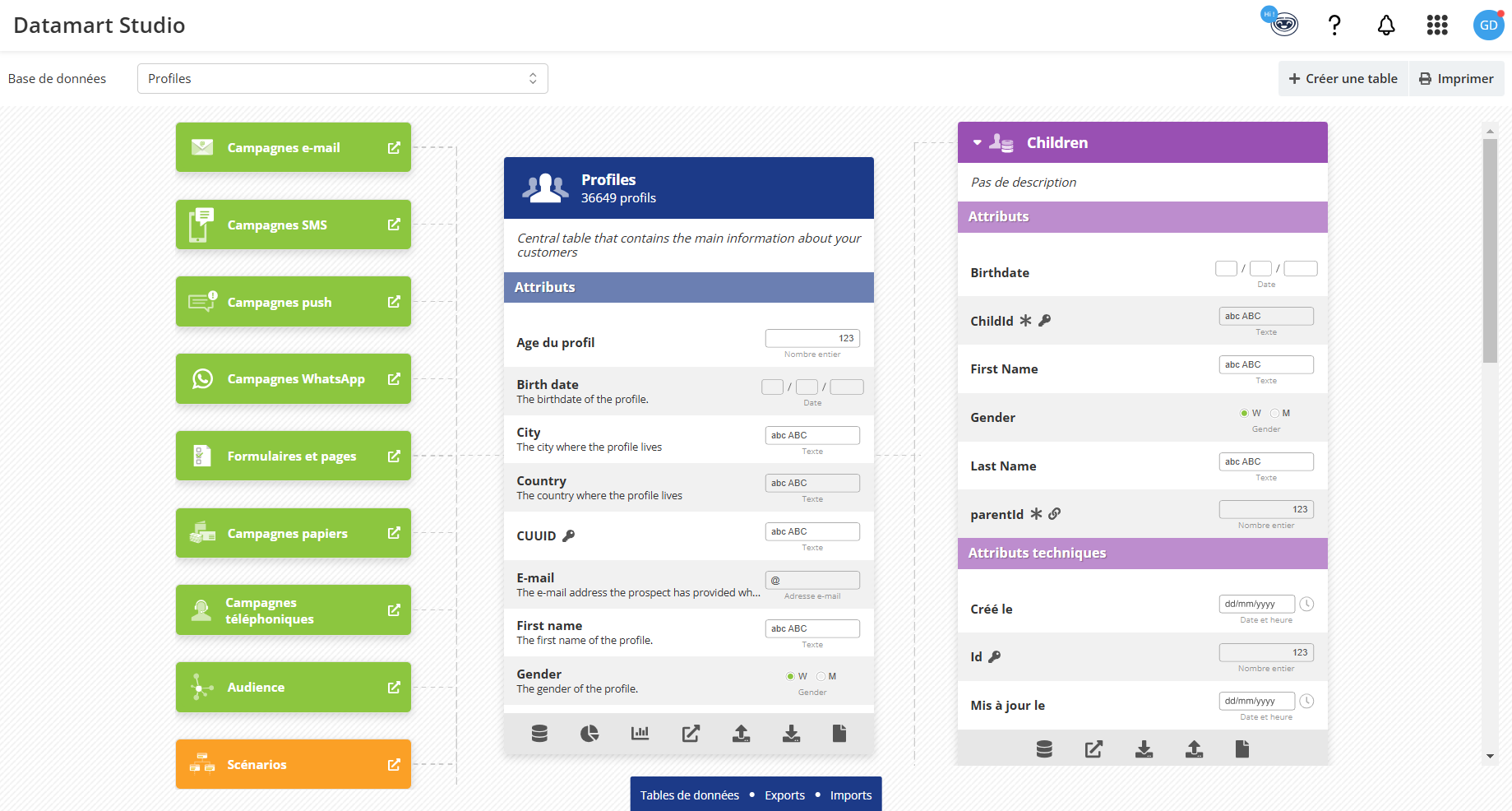Collapse the Children table with caret
The height and width of the screenshot is (811, 1512).
pos(977,143)
